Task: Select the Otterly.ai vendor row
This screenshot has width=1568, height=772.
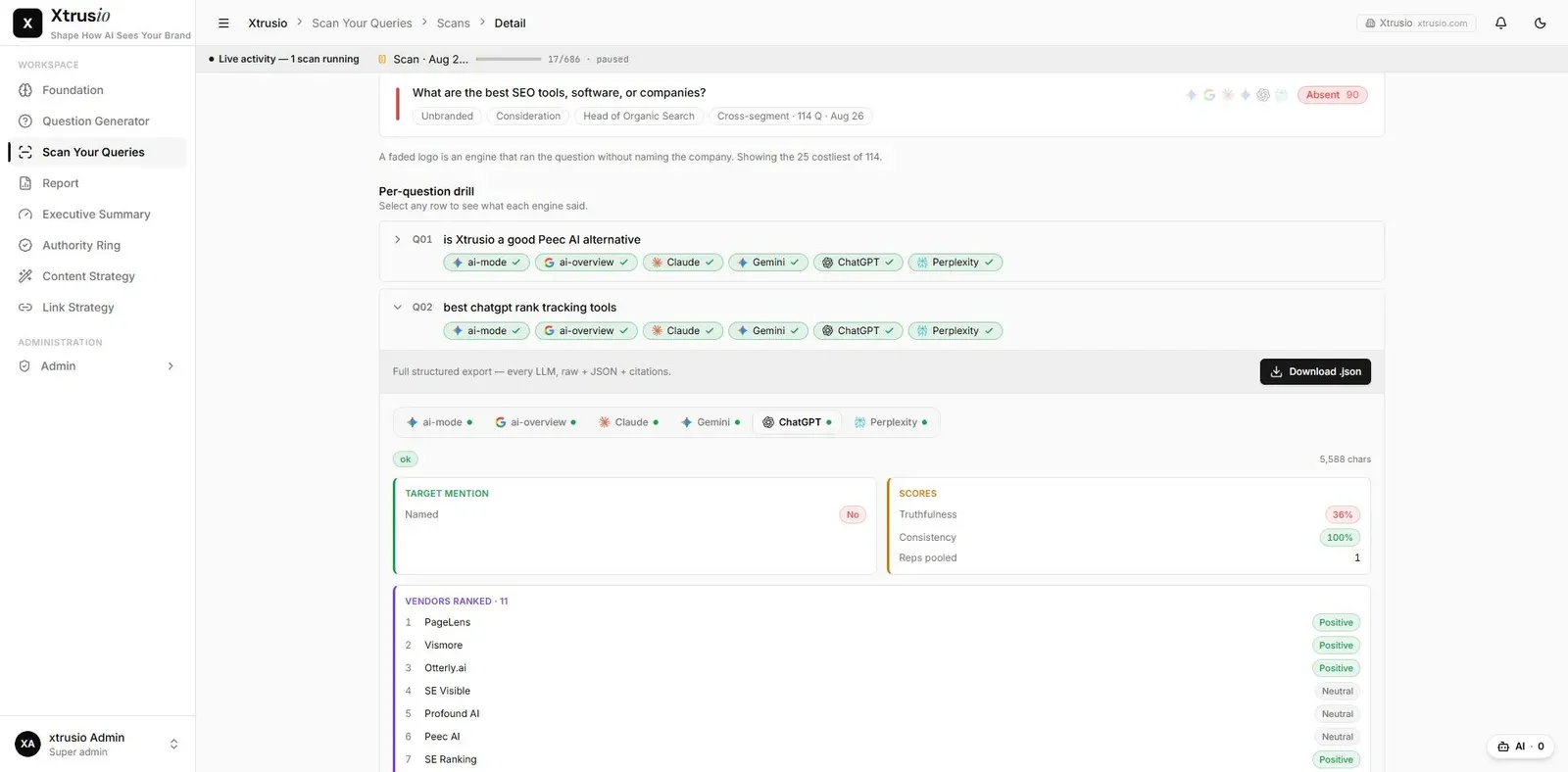Action: (882, 668)
